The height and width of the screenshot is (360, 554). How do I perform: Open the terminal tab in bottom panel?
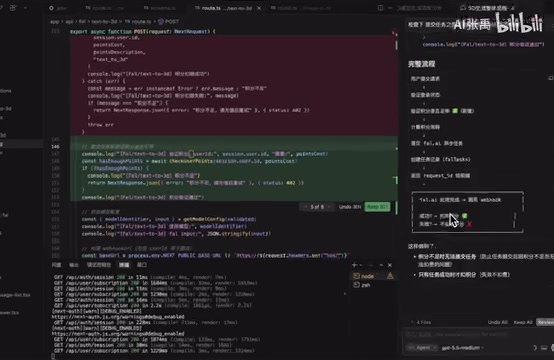(124, 265)
